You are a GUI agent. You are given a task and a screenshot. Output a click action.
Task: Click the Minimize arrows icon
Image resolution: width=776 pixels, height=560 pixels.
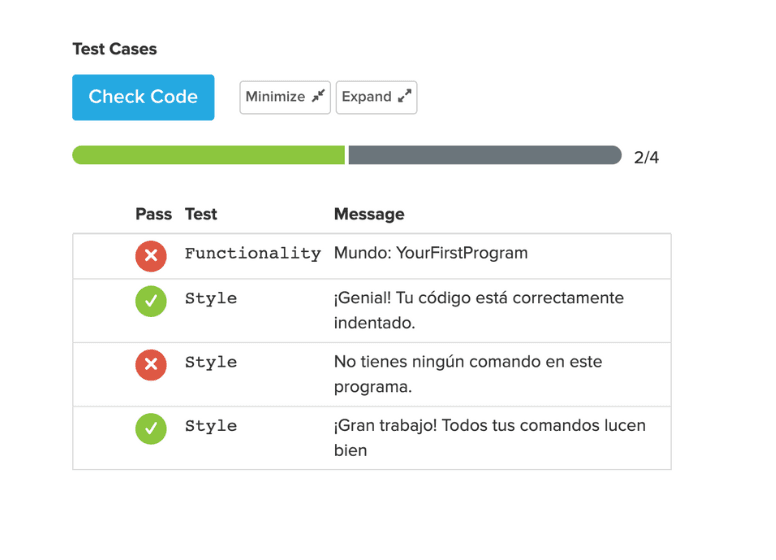[318, 97]
